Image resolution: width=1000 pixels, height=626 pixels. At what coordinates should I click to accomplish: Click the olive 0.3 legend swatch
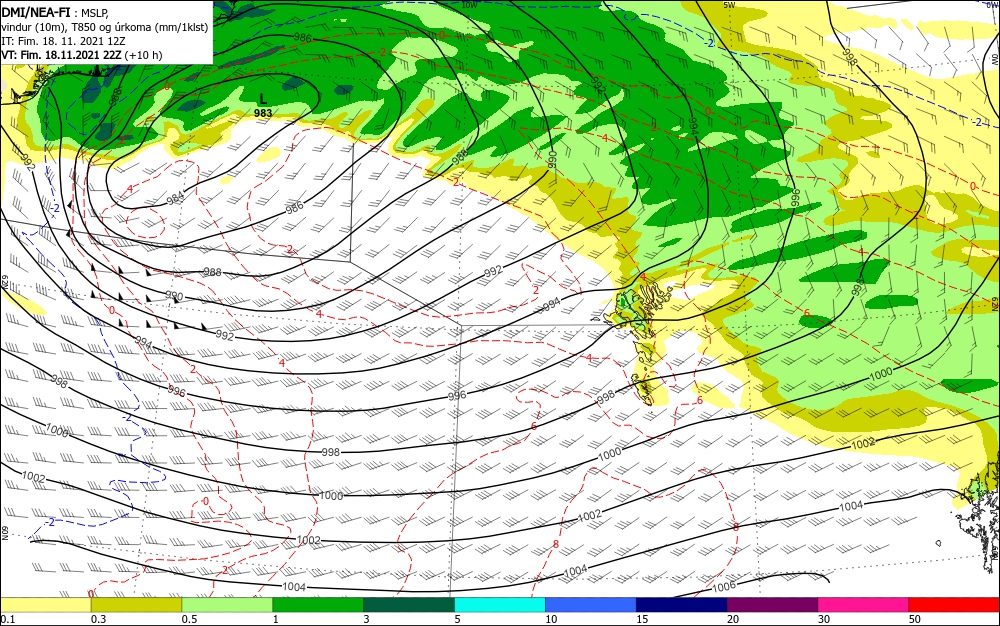coord(136,605)
